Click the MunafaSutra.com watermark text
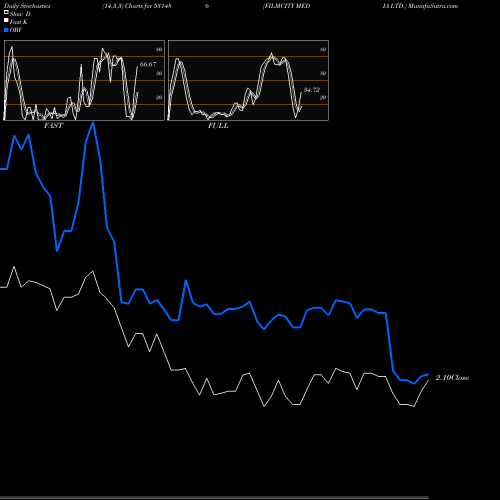The image size is (500, 500). coord(433,6)
